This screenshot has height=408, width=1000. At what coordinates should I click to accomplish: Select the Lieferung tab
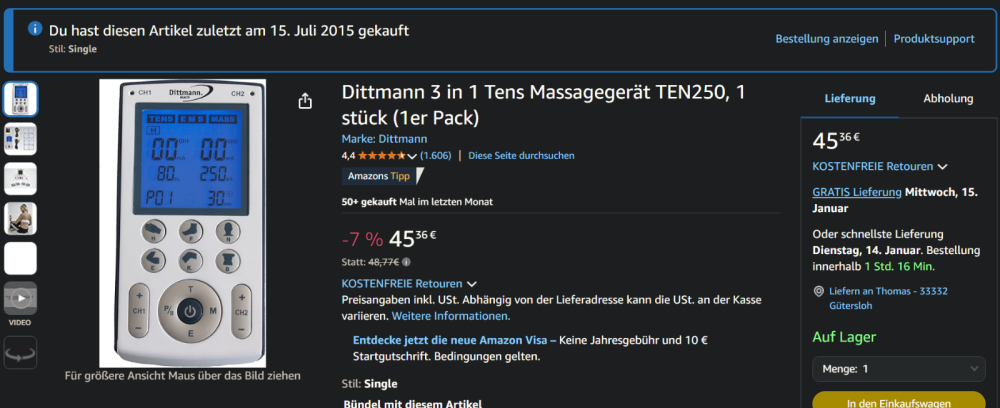849,99
